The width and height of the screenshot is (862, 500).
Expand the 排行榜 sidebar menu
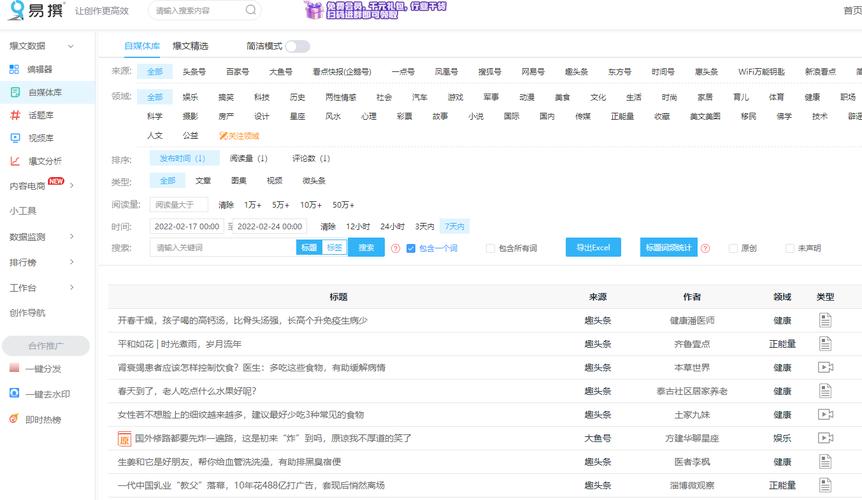click(x=72, y=262)
